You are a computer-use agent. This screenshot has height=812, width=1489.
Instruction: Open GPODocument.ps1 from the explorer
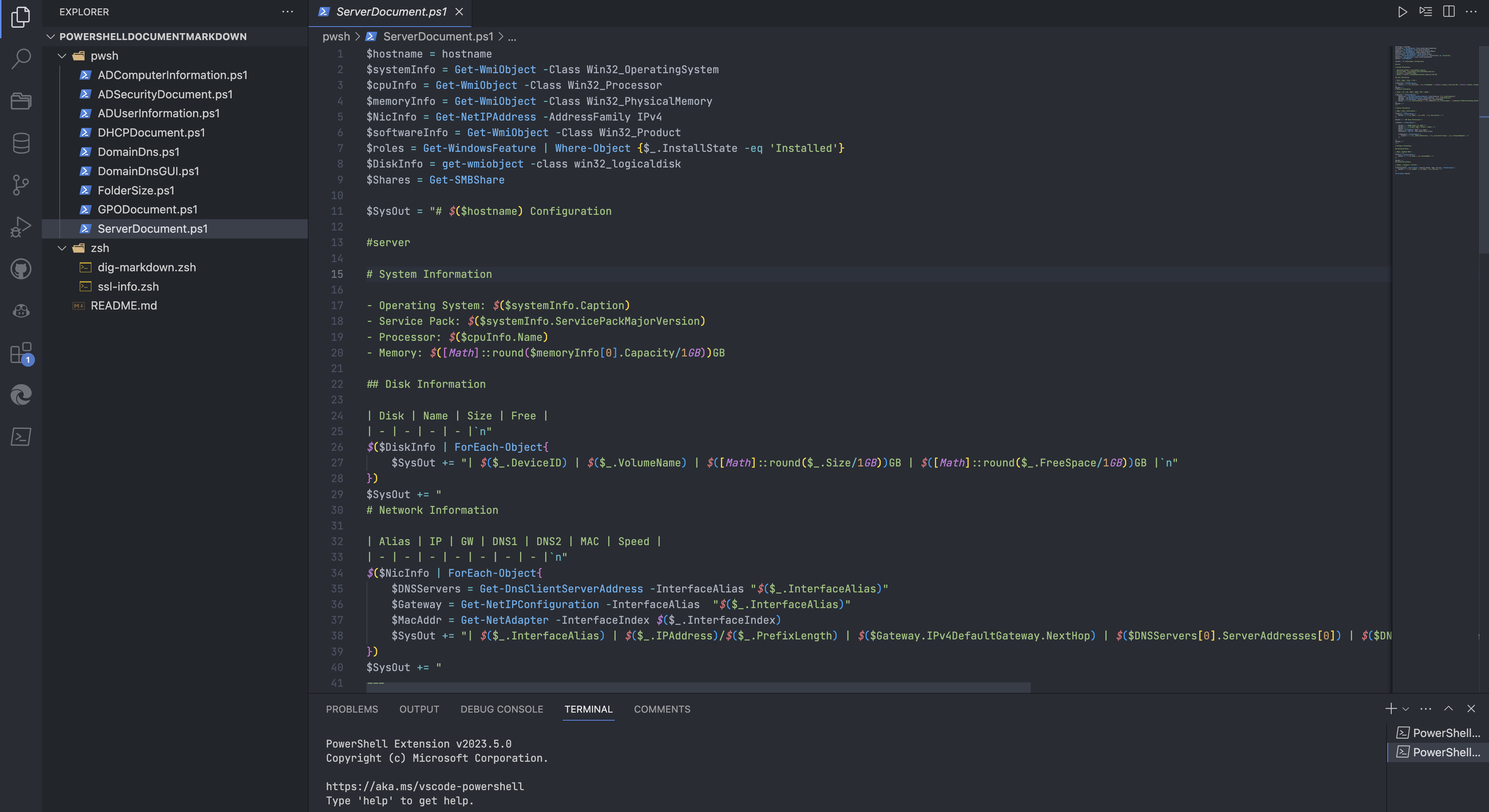click(x=148, y=209)
